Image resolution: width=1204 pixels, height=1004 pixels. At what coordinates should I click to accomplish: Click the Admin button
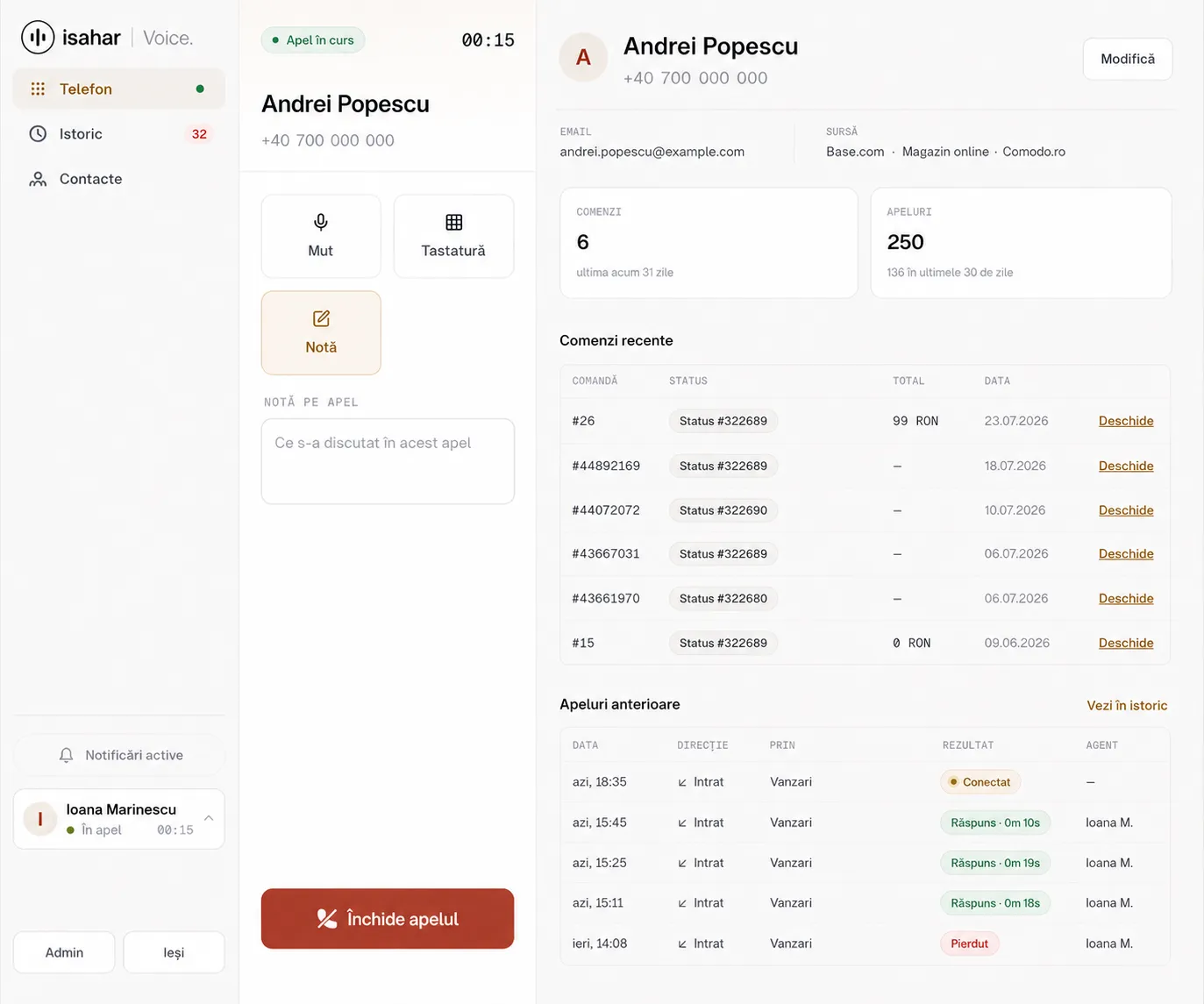coord(64,952)
